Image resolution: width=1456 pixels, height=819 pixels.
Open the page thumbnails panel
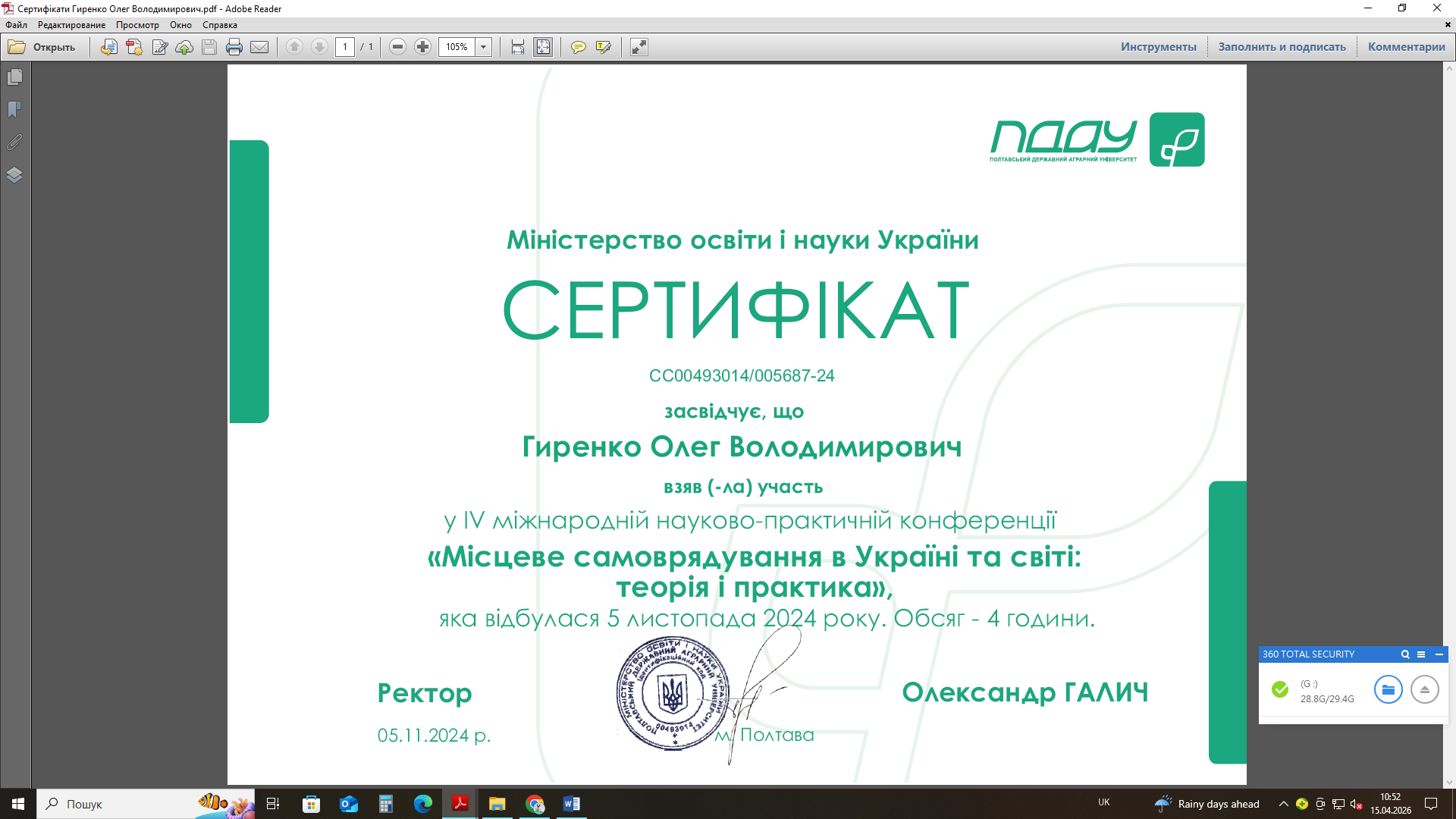14,77
